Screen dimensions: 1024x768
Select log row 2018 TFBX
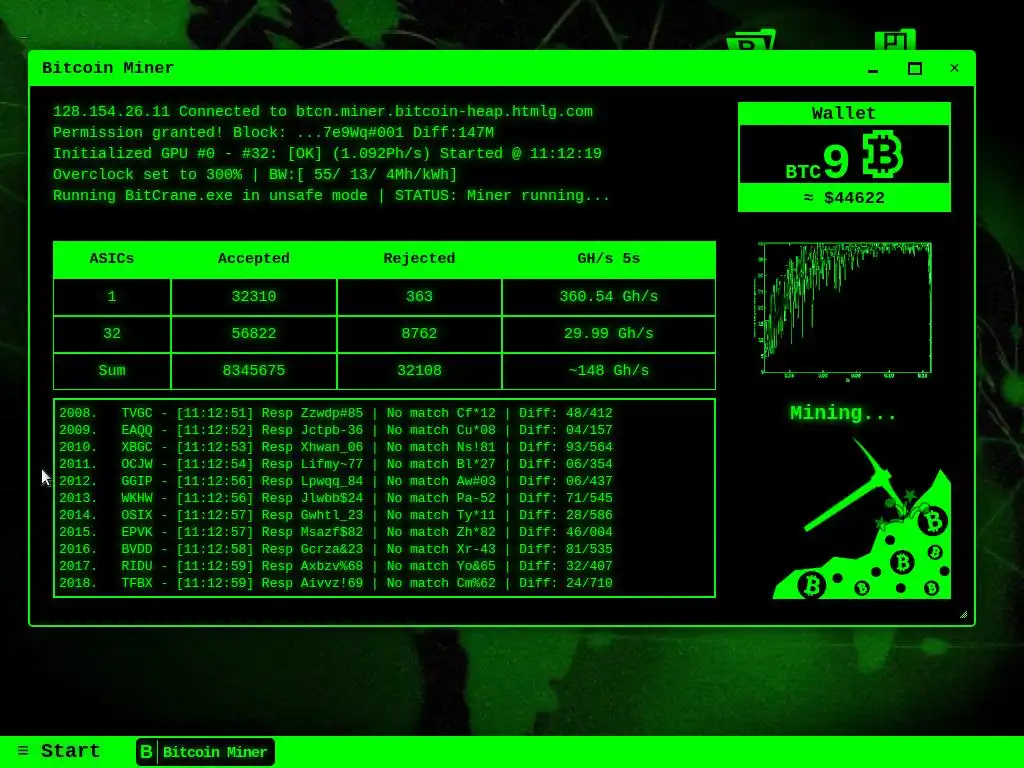[x=336, y=583]
